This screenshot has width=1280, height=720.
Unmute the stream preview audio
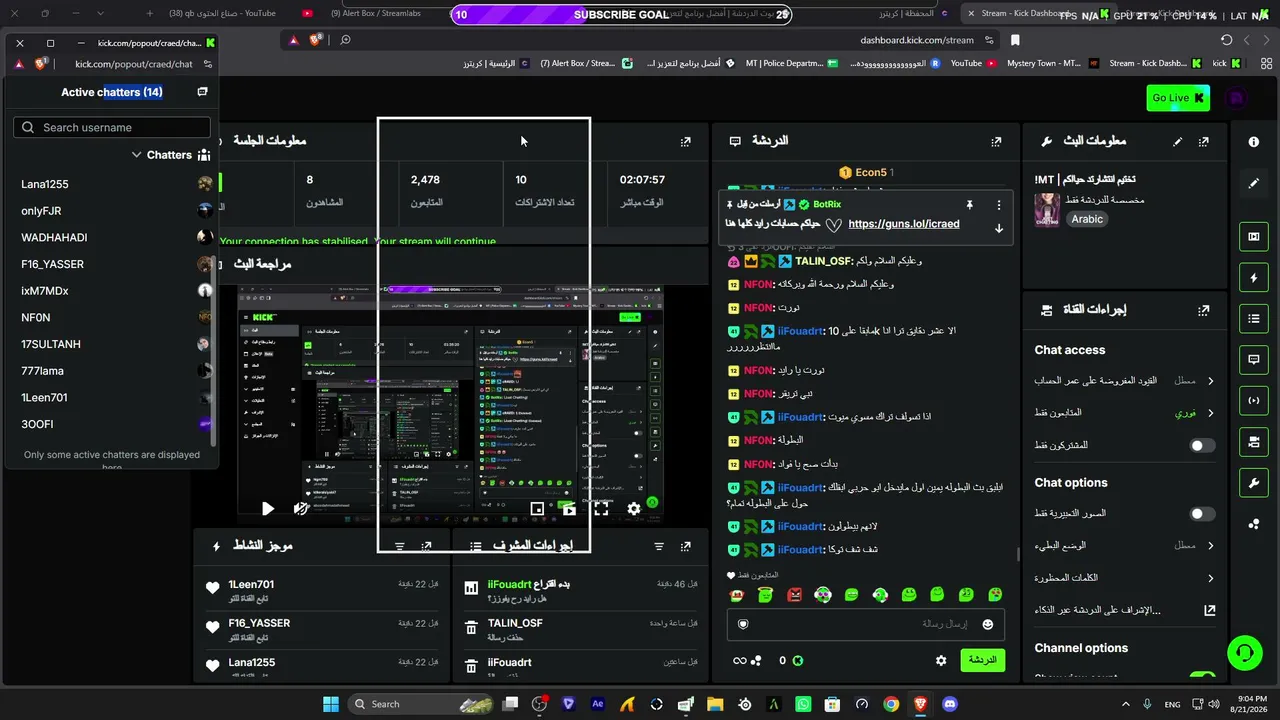tap(300, 509)
